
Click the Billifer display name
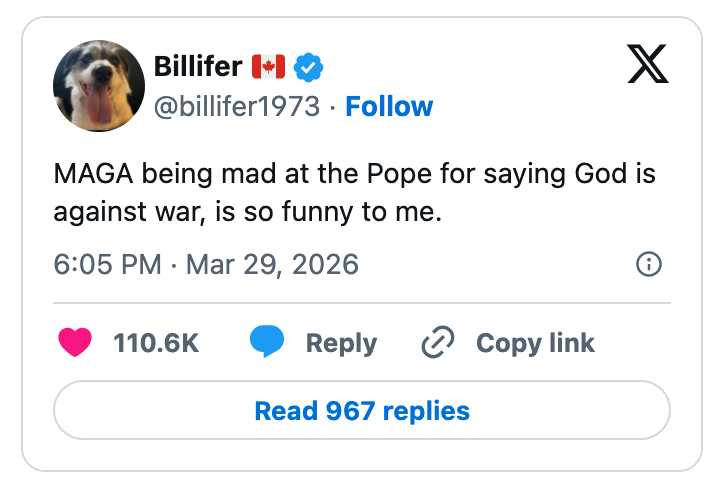click(x=198, y=67)
